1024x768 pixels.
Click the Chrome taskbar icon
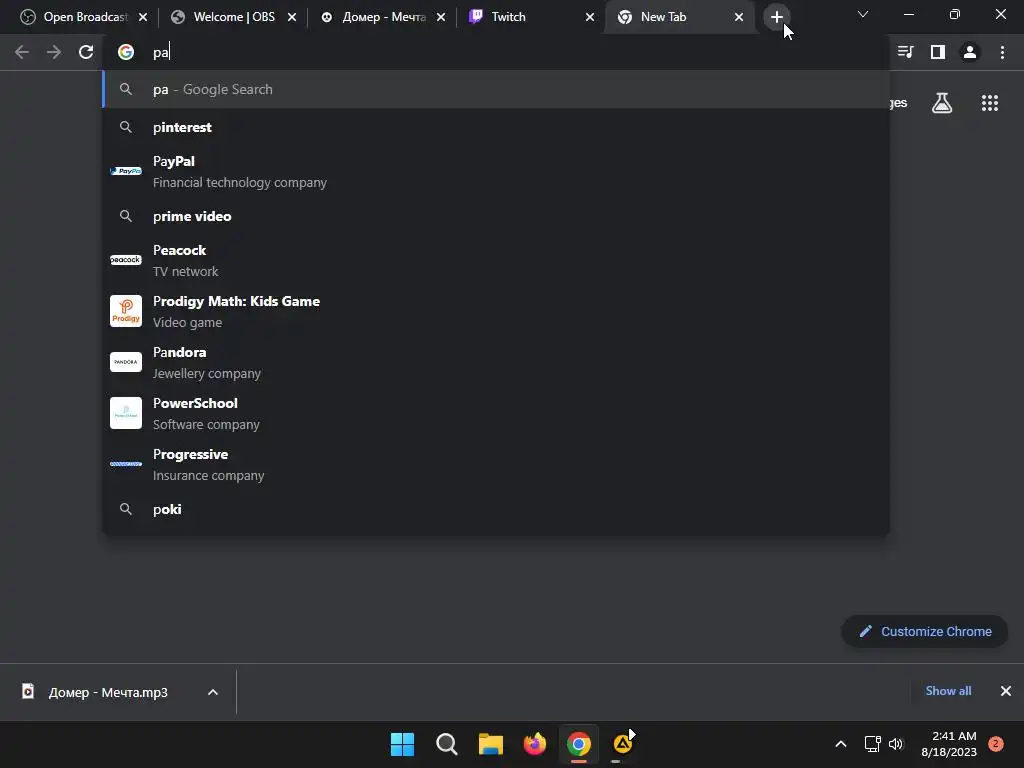579,744
